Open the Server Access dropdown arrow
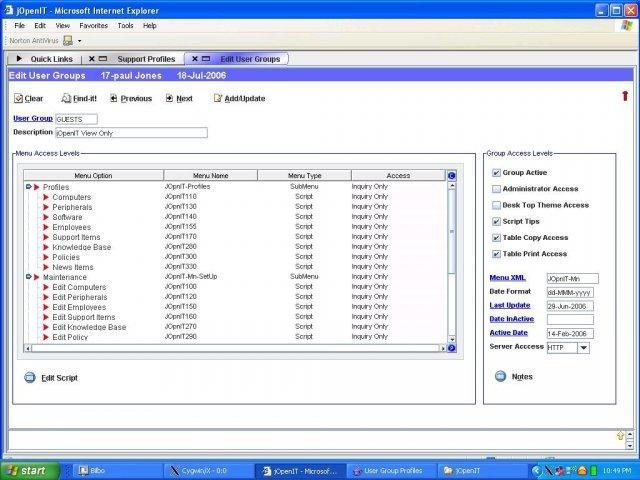 click(584, 348)
